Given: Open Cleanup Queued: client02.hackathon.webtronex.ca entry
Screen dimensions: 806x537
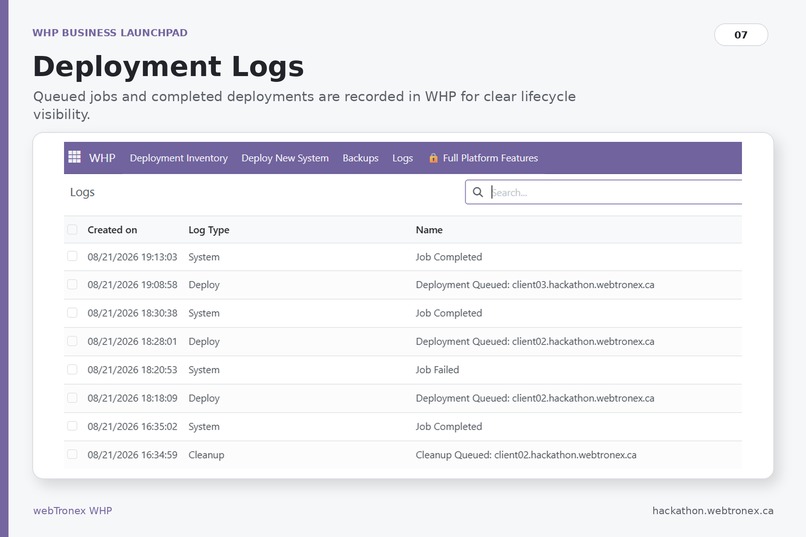Looking at the screenshot, I should pos(526,455).
